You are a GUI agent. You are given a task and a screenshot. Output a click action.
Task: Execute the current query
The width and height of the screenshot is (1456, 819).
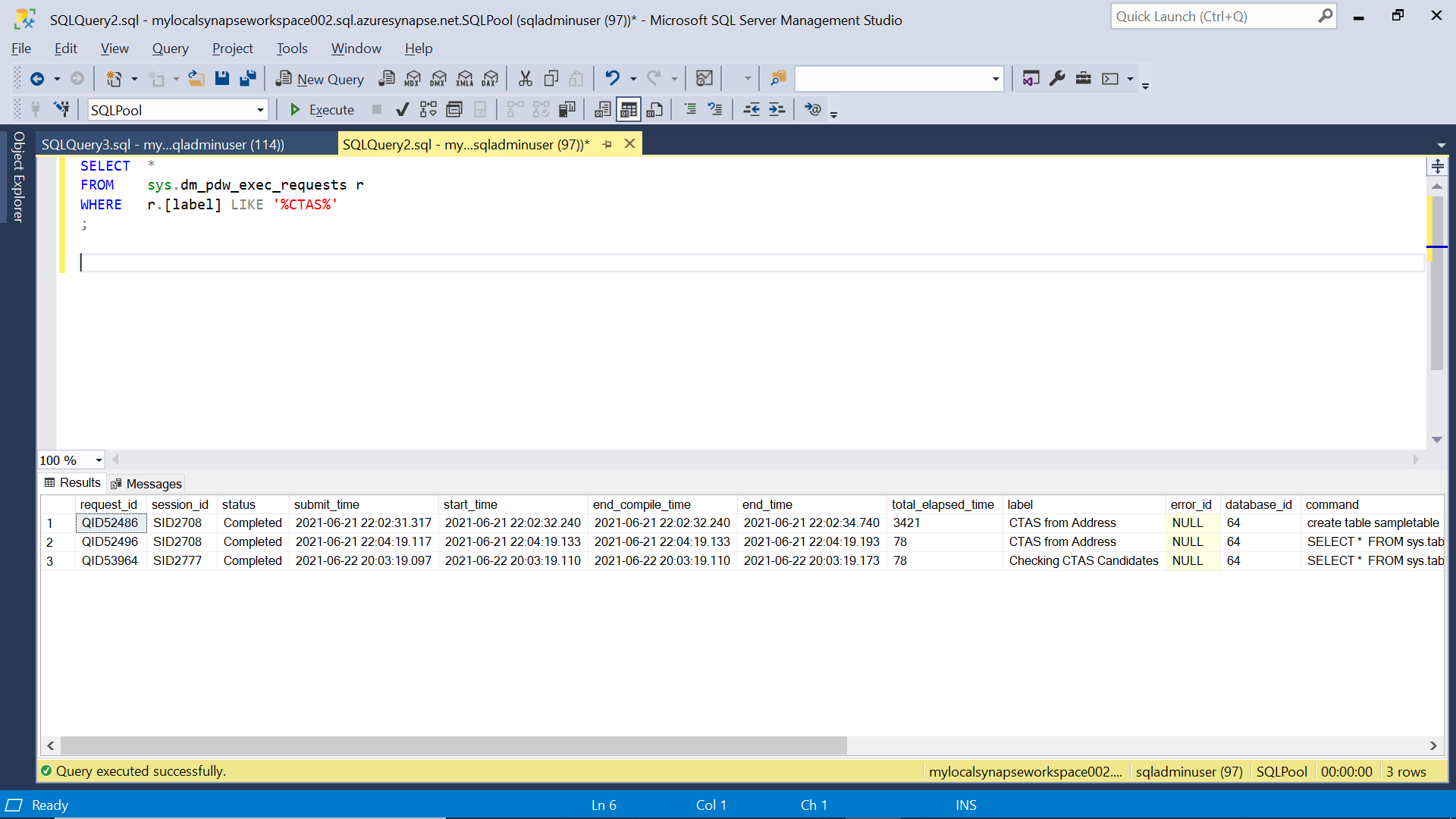pyautogui.click(x=322, y=109)
